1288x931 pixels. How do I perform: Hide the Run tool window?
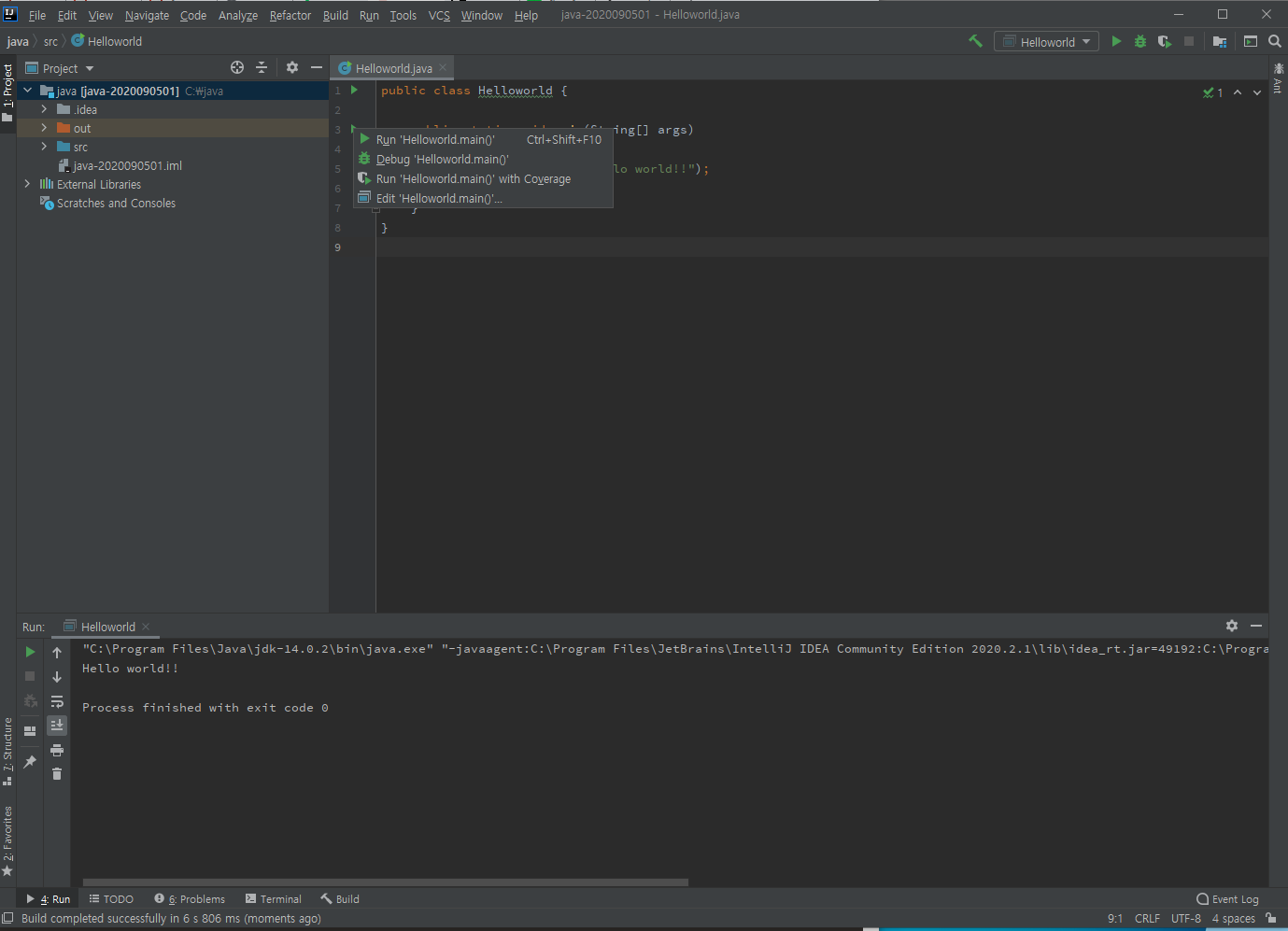(1256, 626)
